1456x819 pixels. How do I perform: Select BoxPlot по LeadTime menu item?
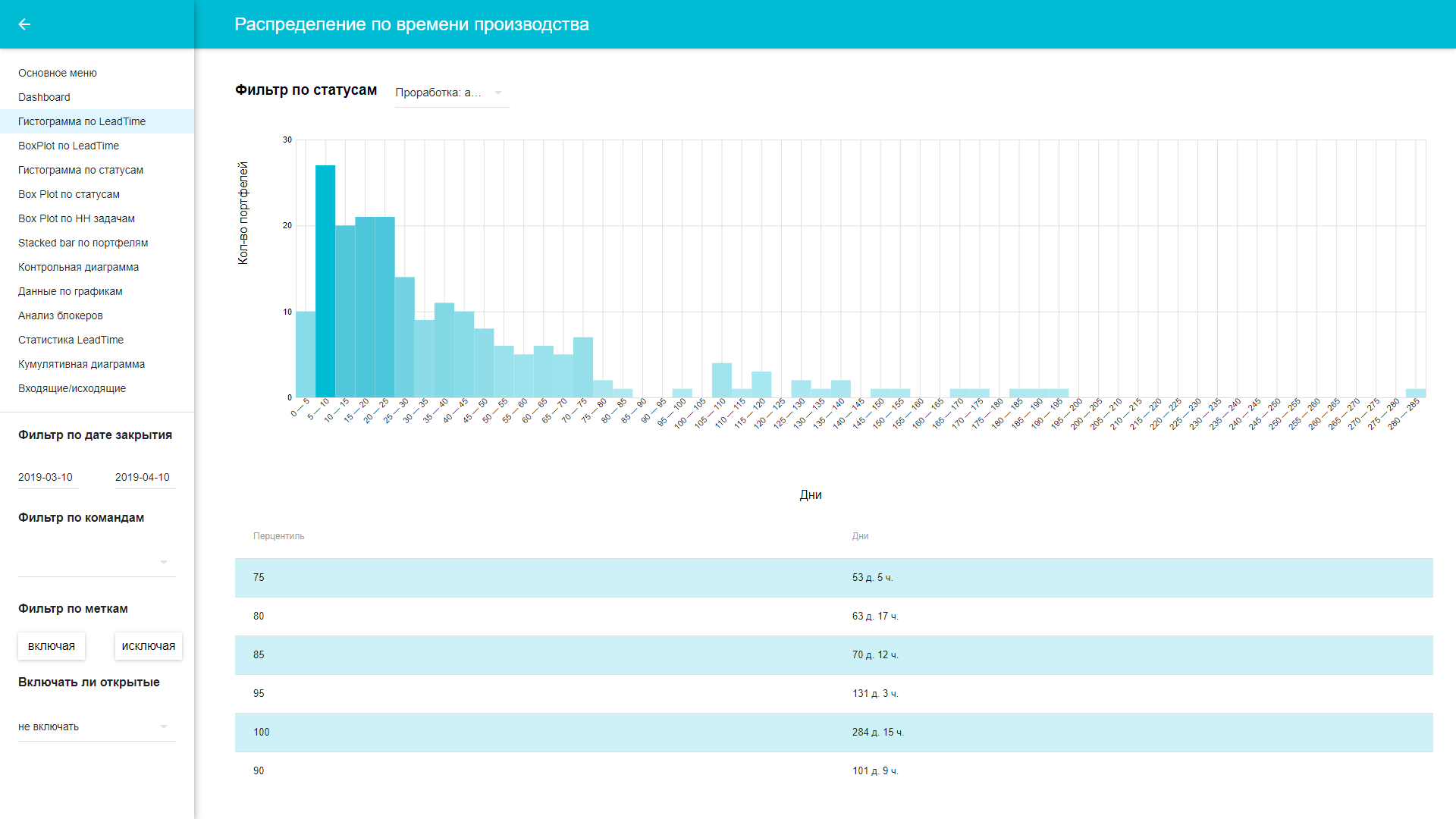click(68, 146)
